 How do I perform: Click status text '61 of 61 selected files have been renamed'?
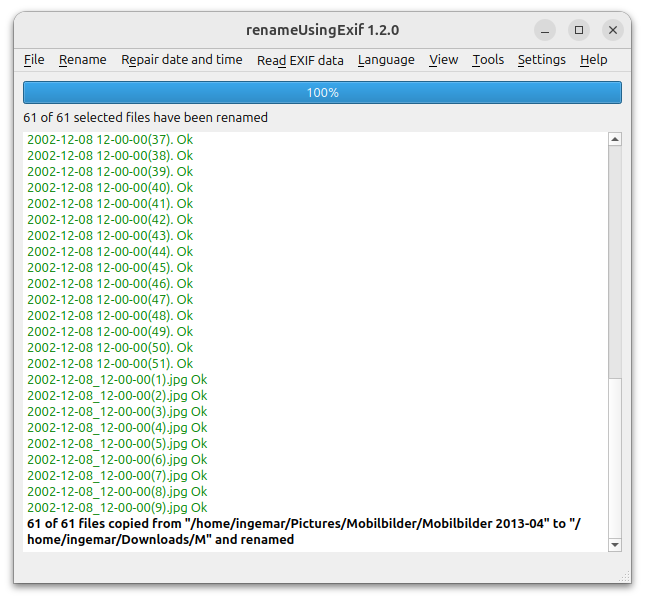click(x=145, y=118)
